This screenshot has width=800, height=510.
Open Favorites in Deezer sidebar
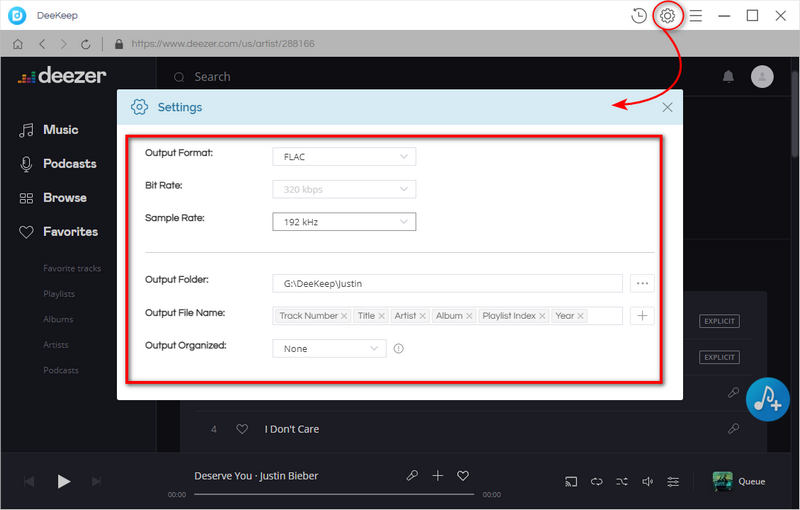pyautogui.click(x=59, y=232)
